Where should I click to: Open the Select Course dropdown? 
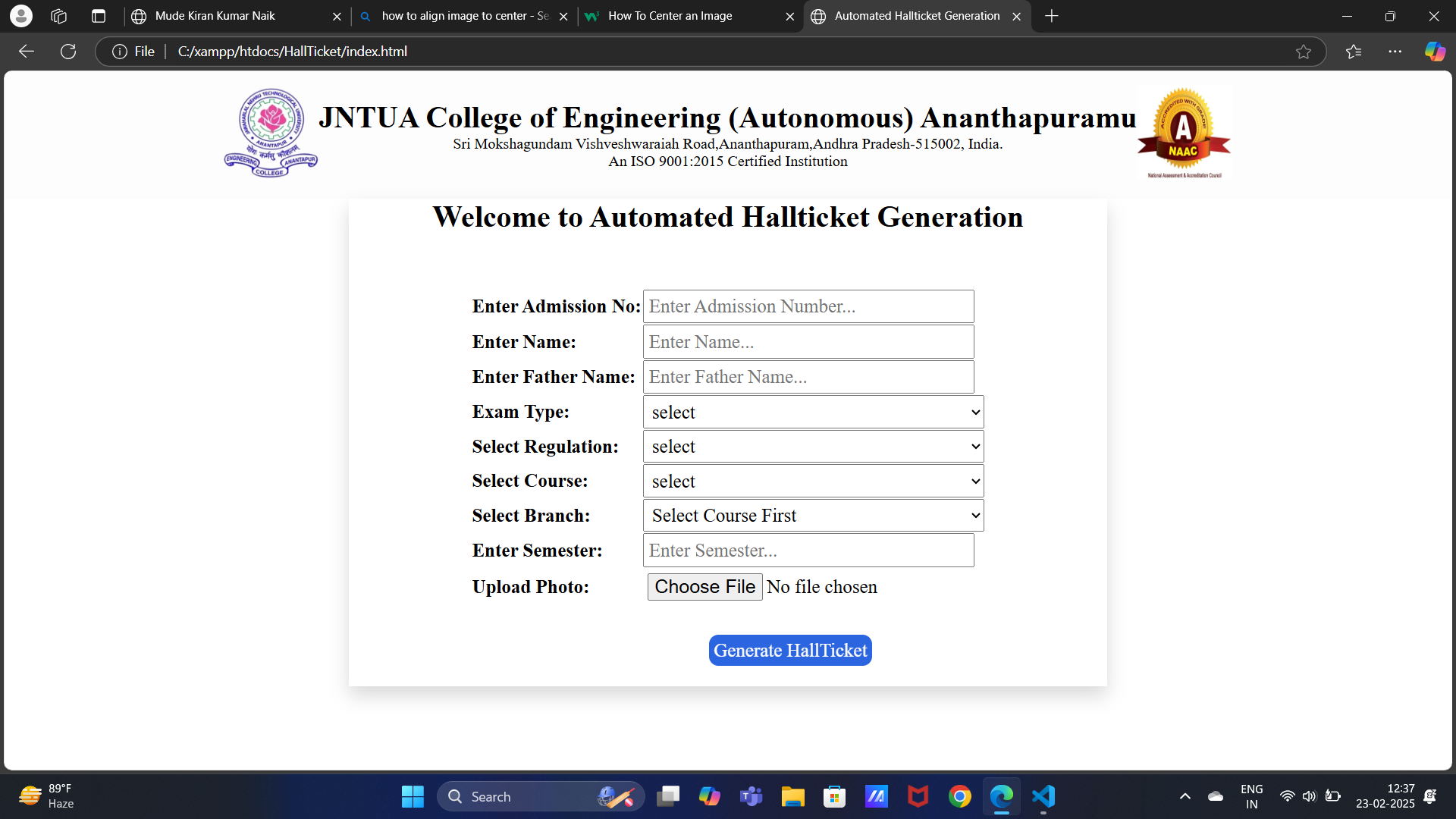[x=813, y=482]
